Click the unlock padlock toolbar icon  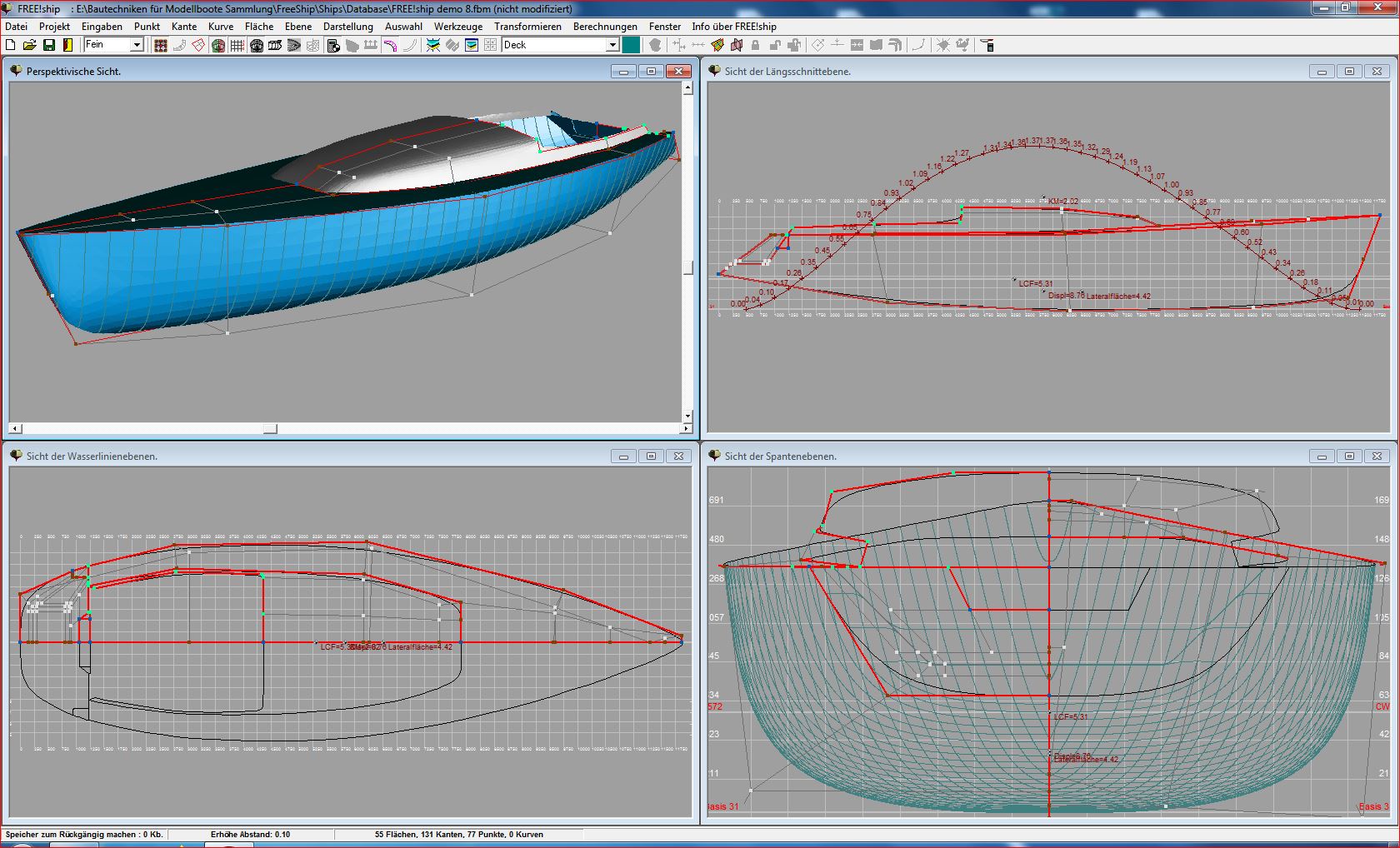[775, 45]
